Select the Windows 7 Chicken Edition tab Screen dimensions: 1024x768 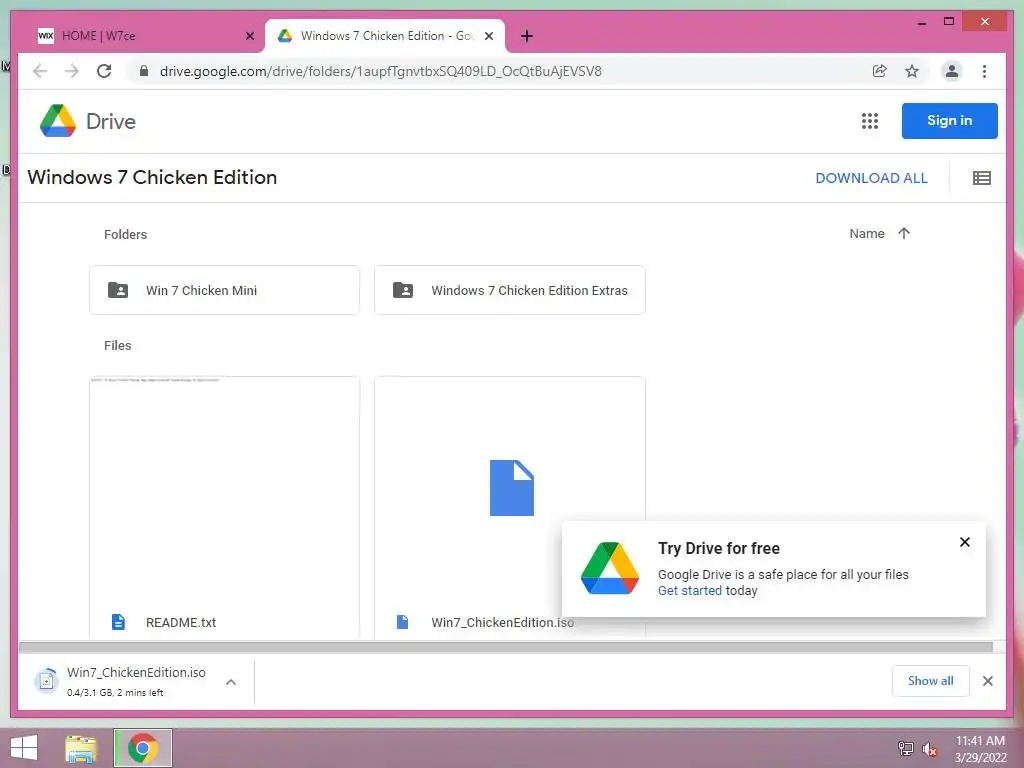pos(385,36)
